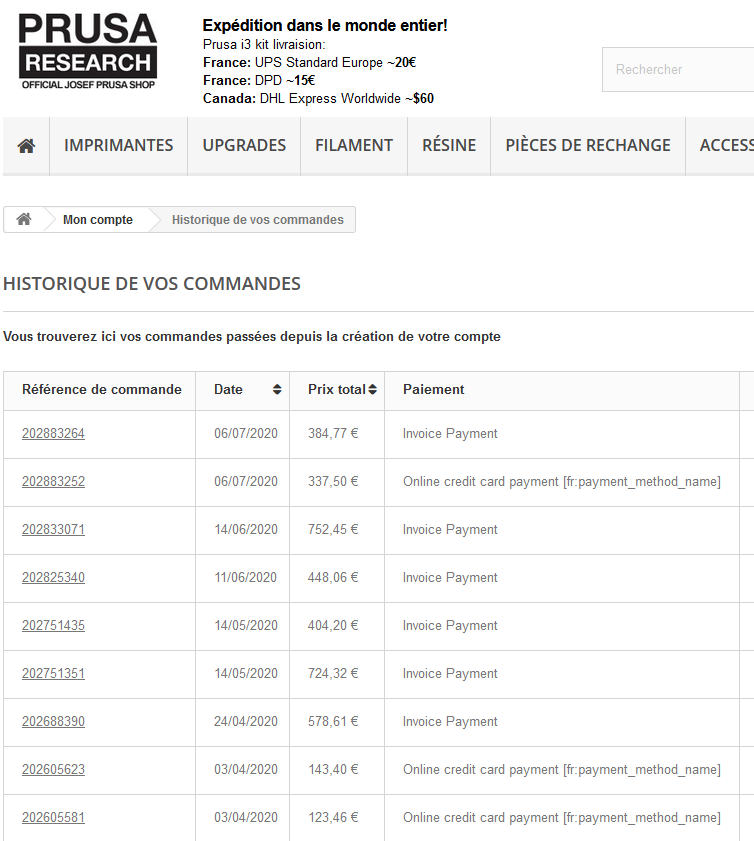Click the Référence de commande column header
Image resolution: width=754 pixels, height=841 pixels.
coord(101,389)
